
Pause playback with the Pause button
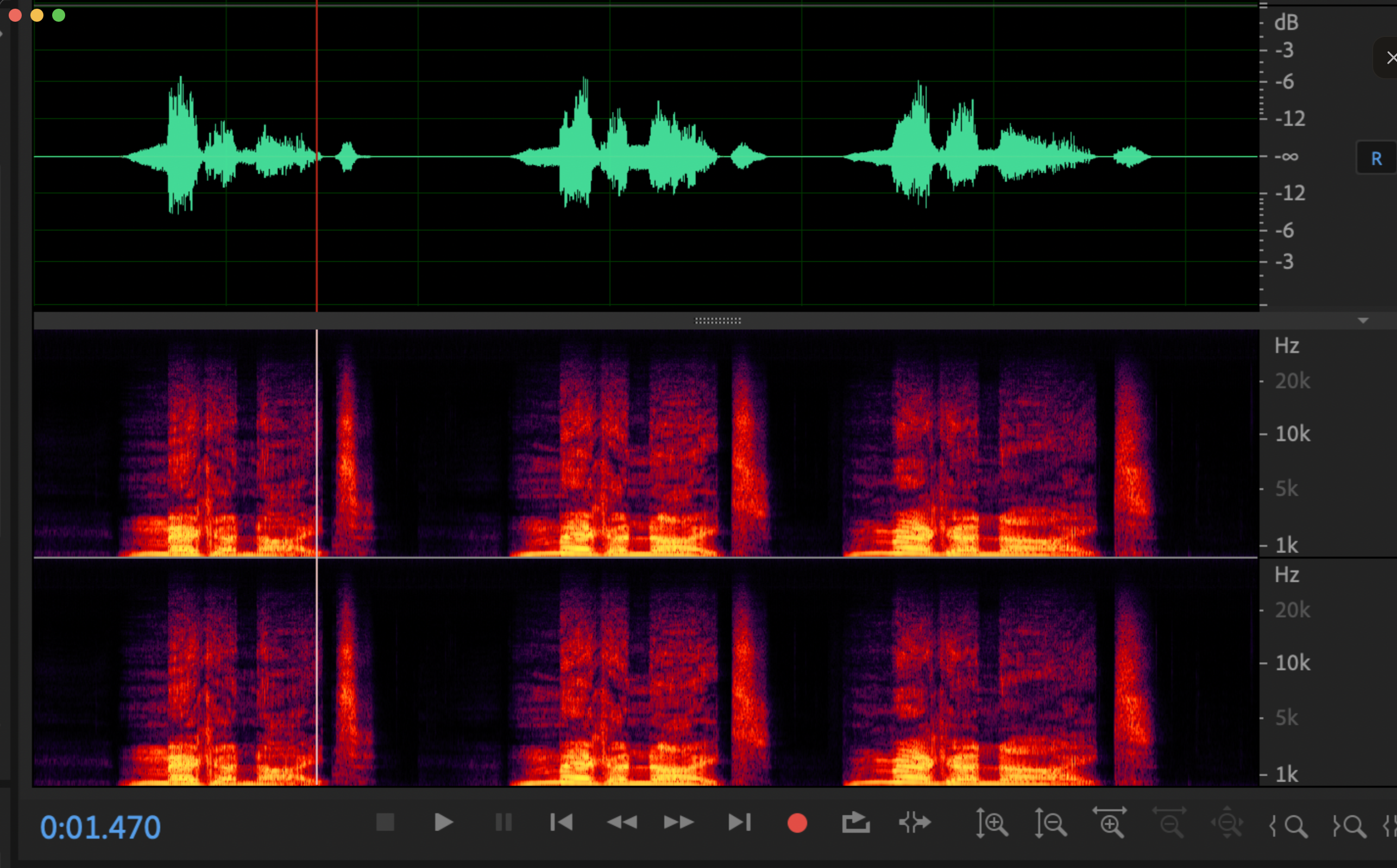504,822
